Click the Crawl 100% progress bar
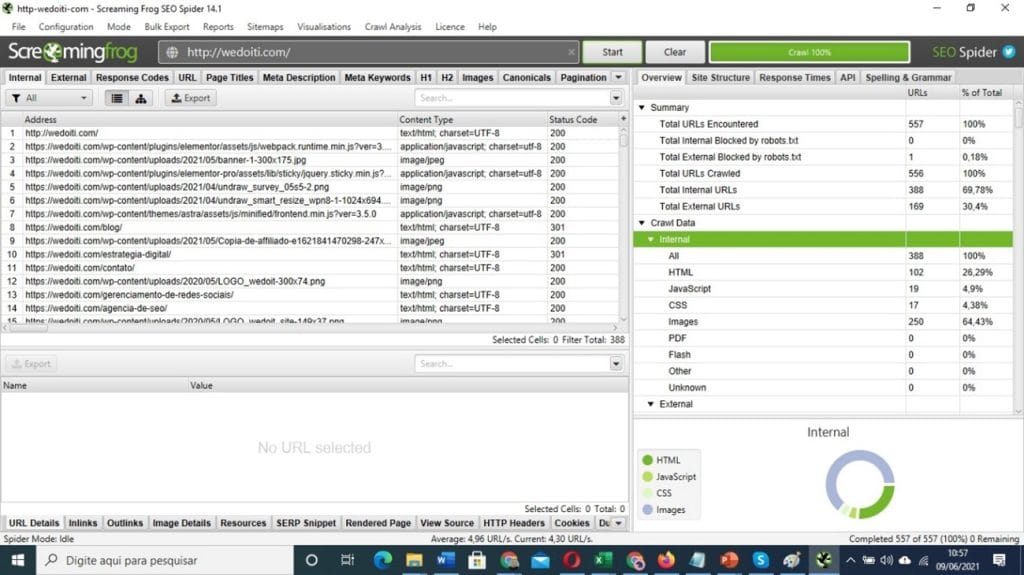The width and height of the screenshot is (1024, 575). [x=809, y=52]
